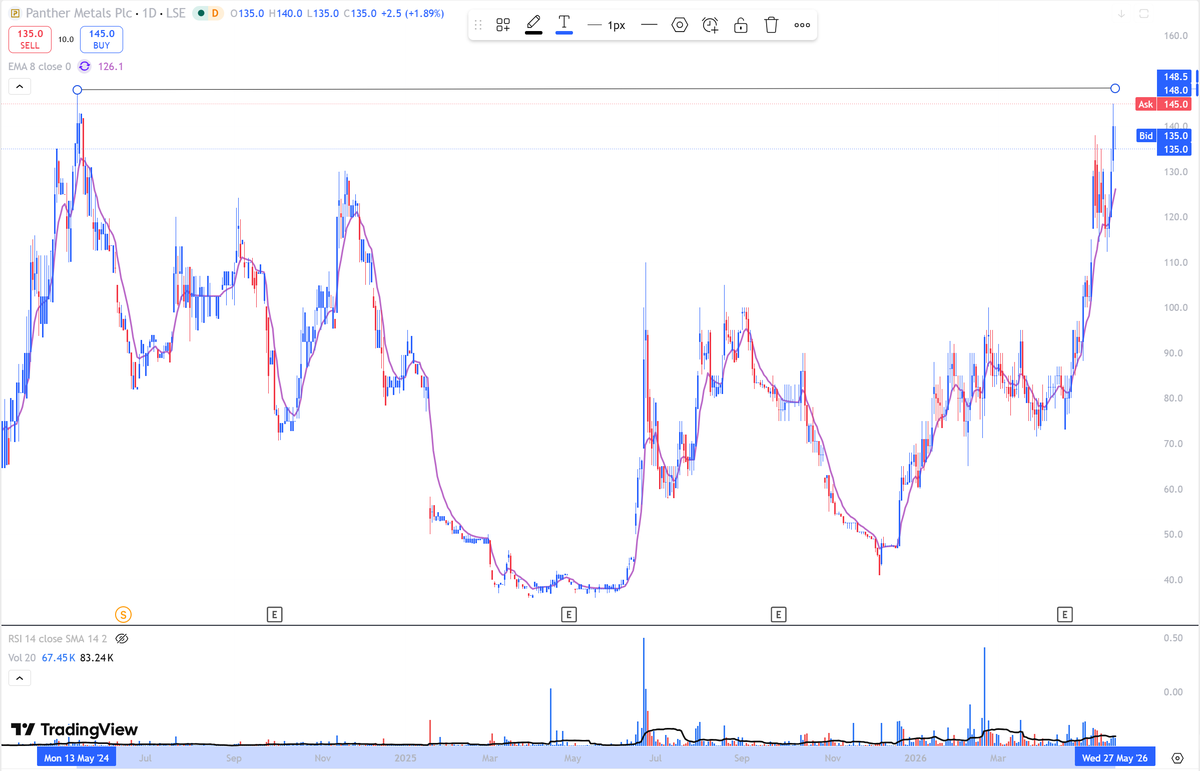The height and width of the screenshot is (771, 1200).
Task: Click the 2025 label on time axis
Action: (x=406, y=759)
